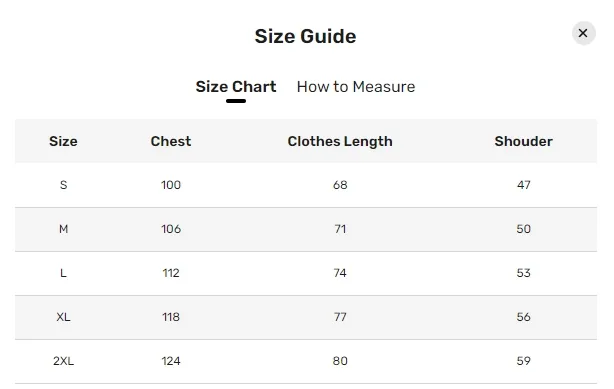Click shoulder value 47 in S row

coord(524,185)
